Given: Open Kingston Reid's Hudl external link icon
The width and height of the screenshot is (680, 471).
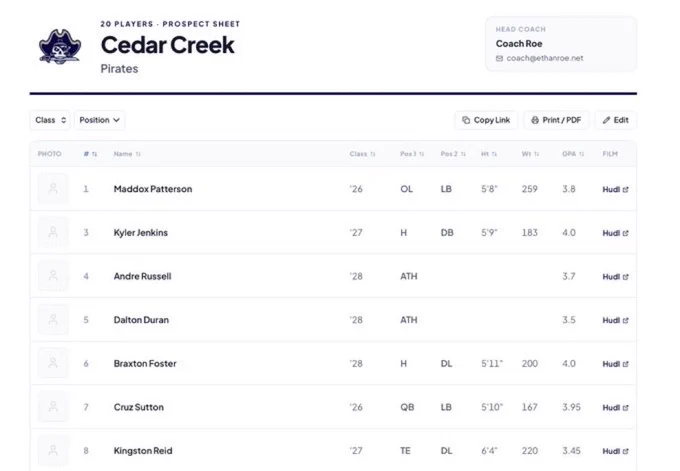Looking at the screenshot, I should [x=625, y=451].
